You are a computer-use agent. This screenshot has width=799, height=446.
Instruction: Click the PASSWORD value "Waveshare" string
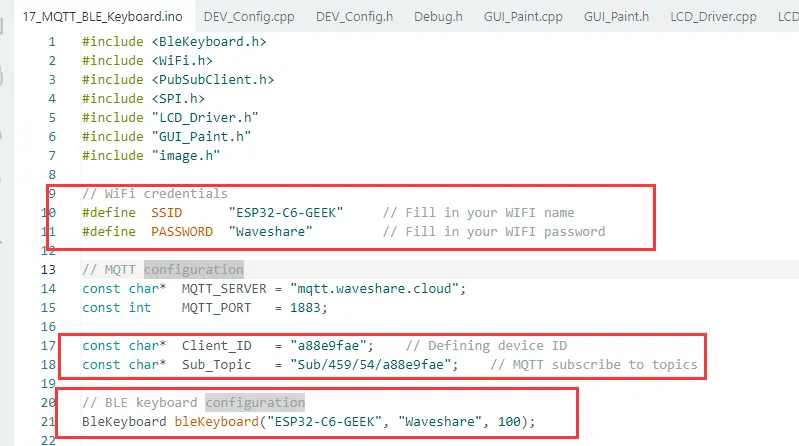pos(270,232)
